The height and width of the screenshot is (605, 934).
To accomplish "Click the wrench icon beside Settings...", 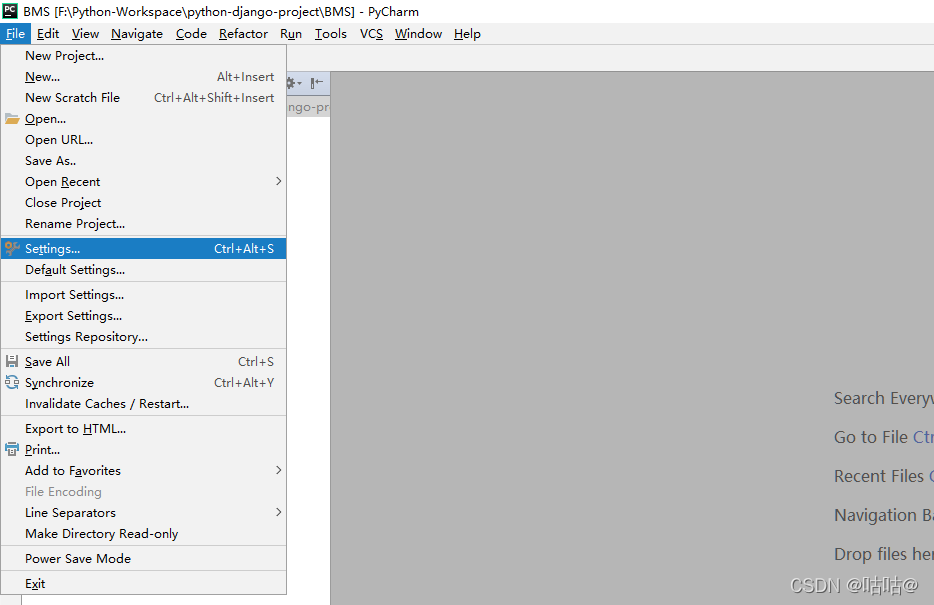I will 12,248.
